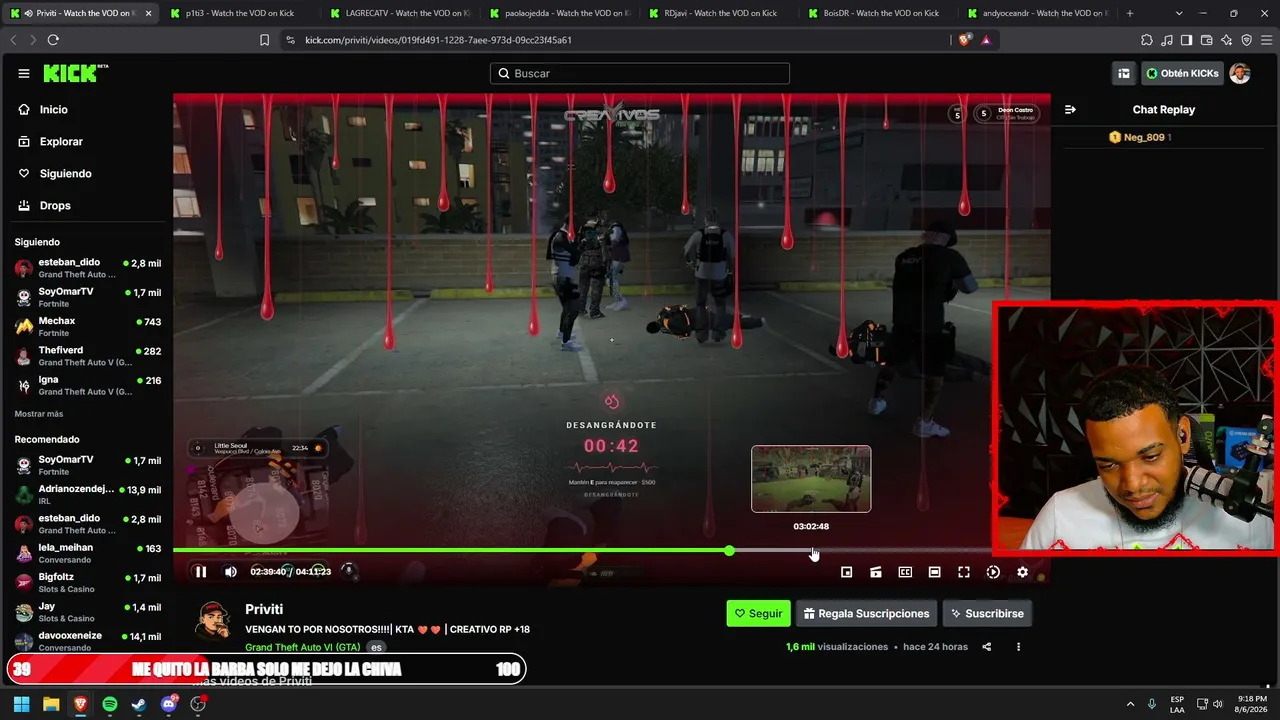Open browser extensions puzzle icon
The width and height of the screenshot is (1280, 720).
1147,40
